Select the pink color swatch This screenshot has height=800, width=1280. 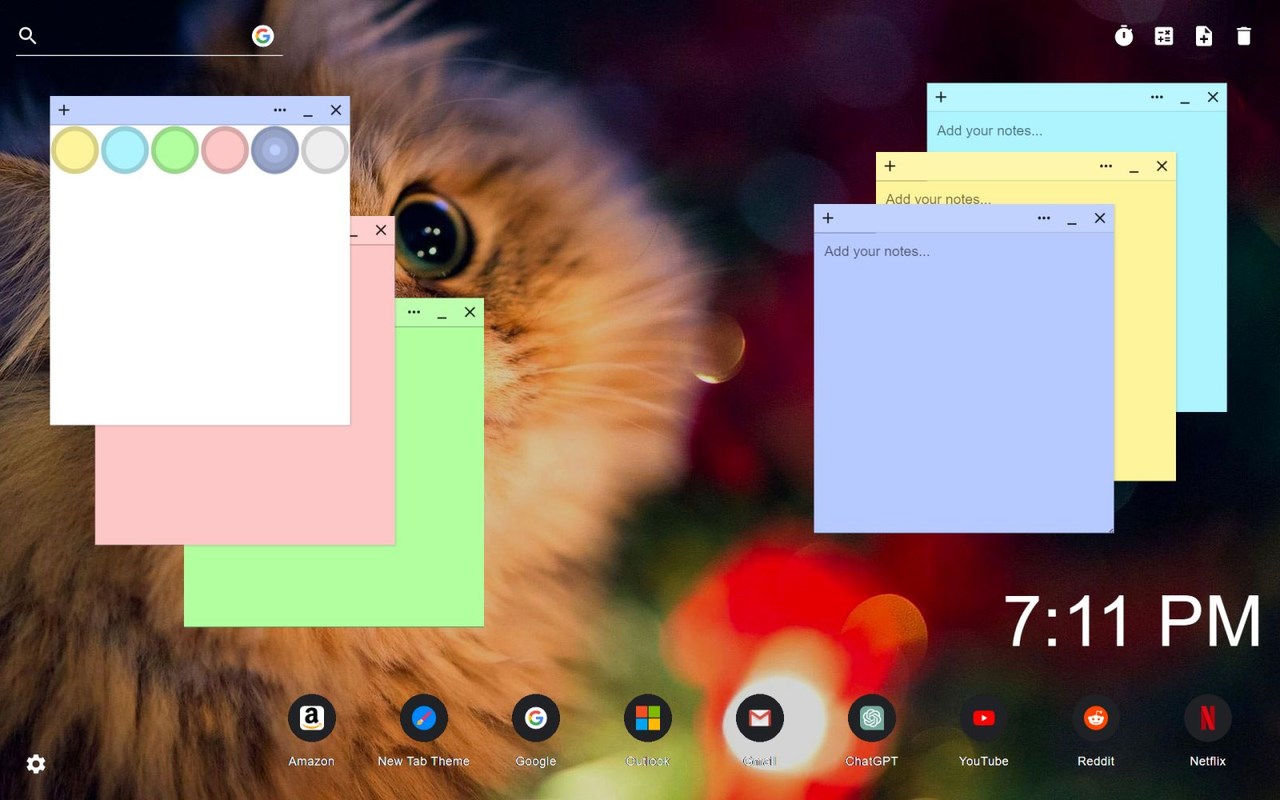(225, 150)
